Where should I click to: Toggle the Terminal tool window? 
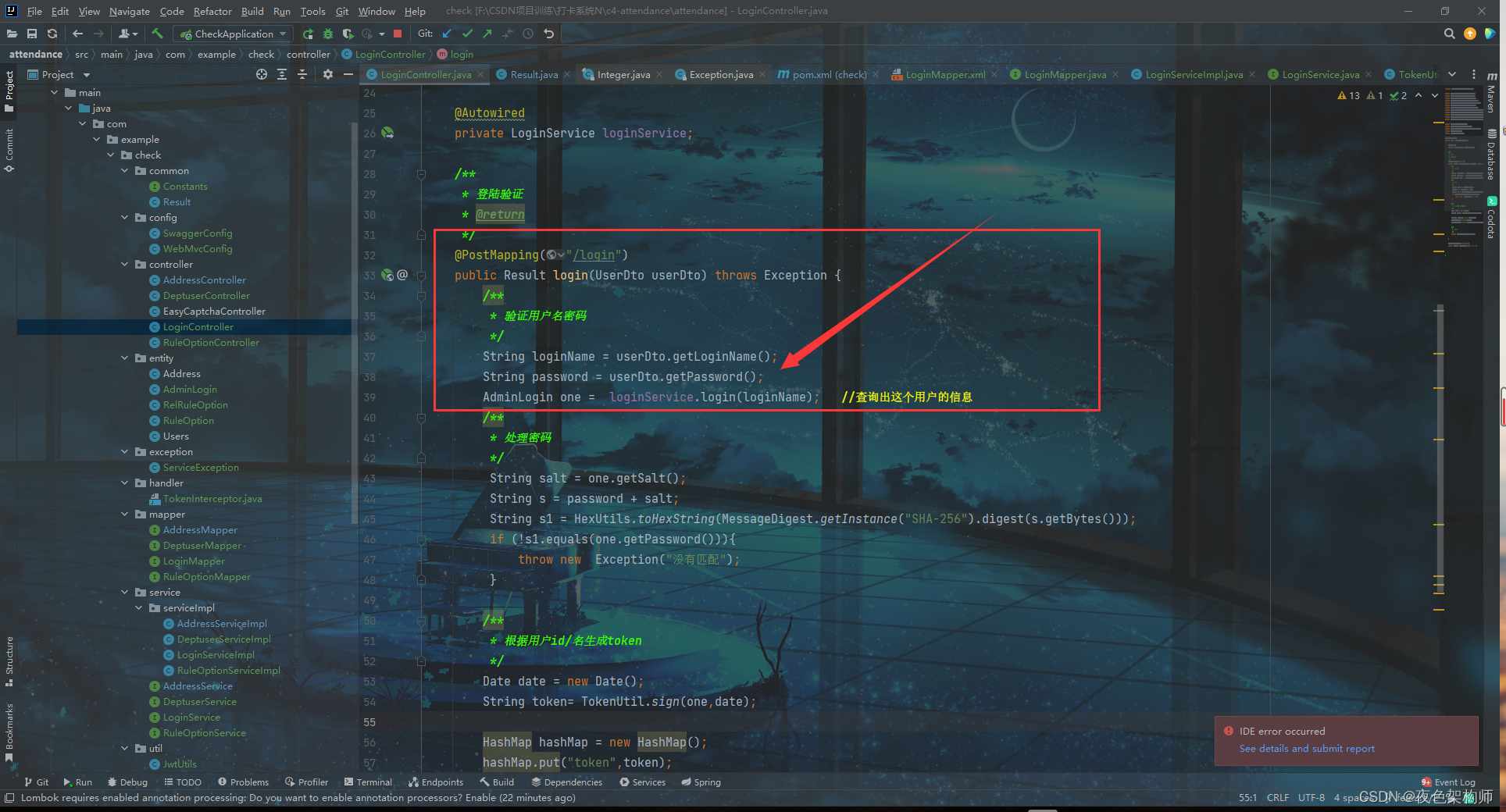[368, 782]
